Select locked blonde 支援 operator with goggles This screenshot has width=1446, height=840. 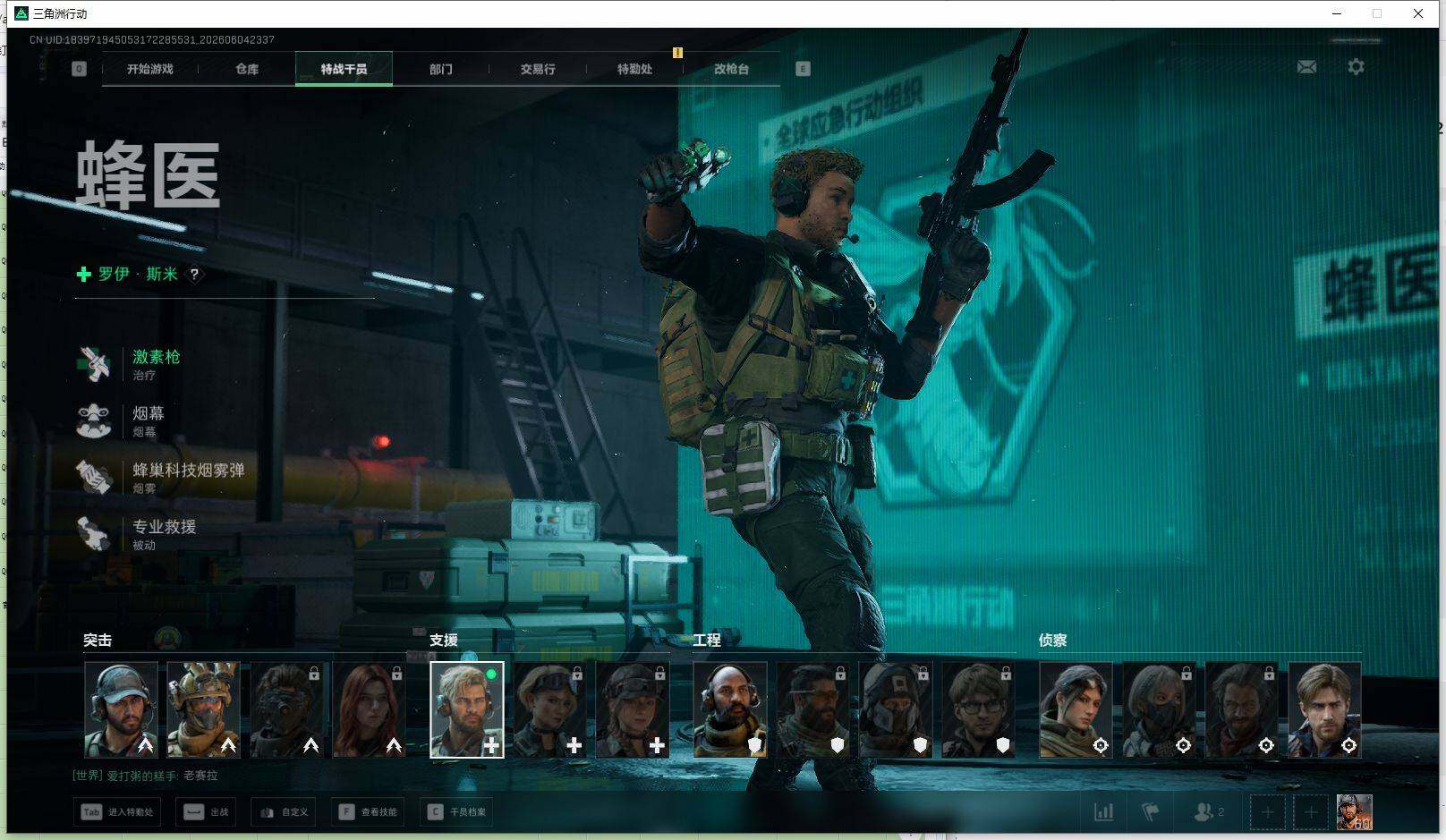pos(550,709)
